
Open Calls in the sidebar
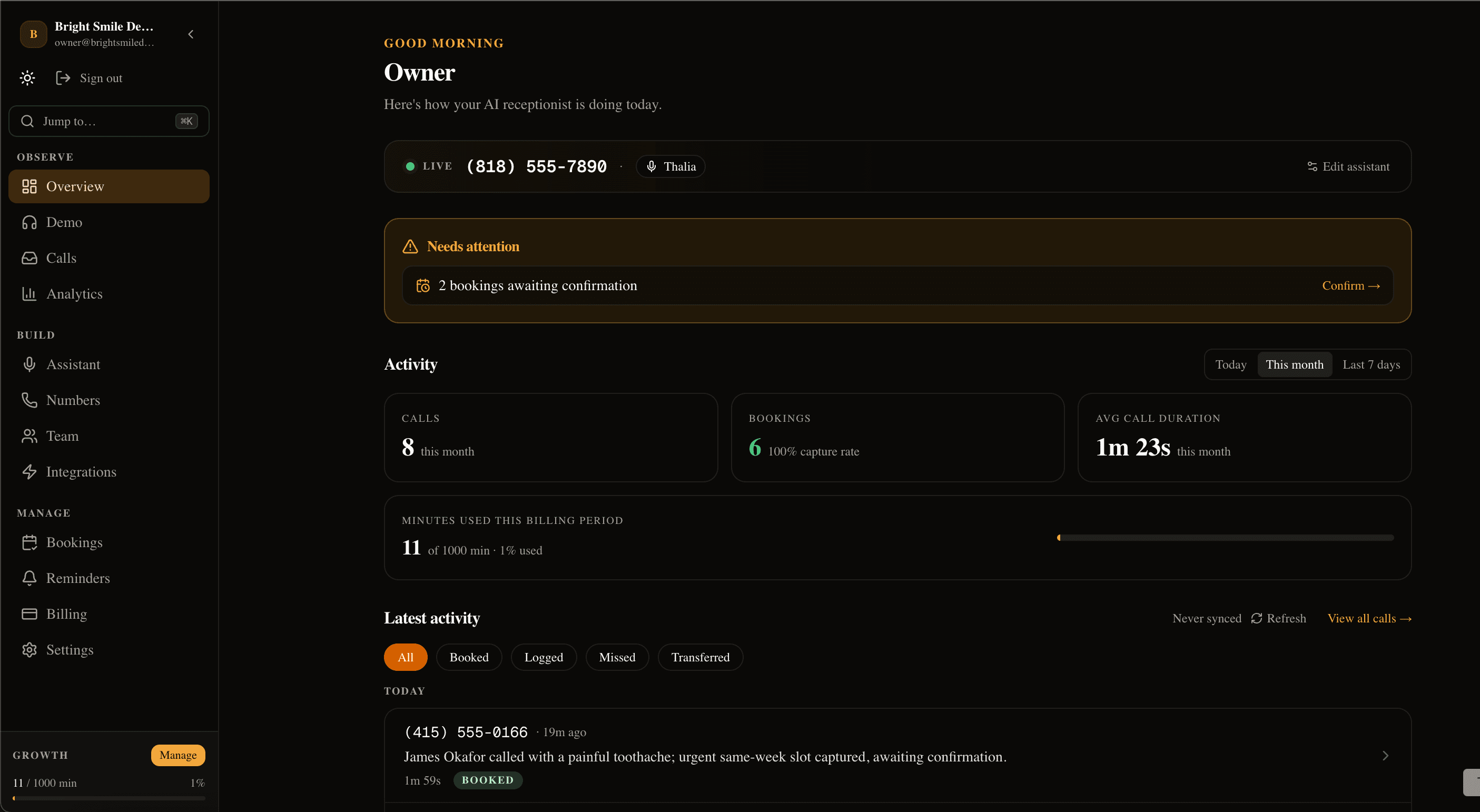[x=109, y=258]
